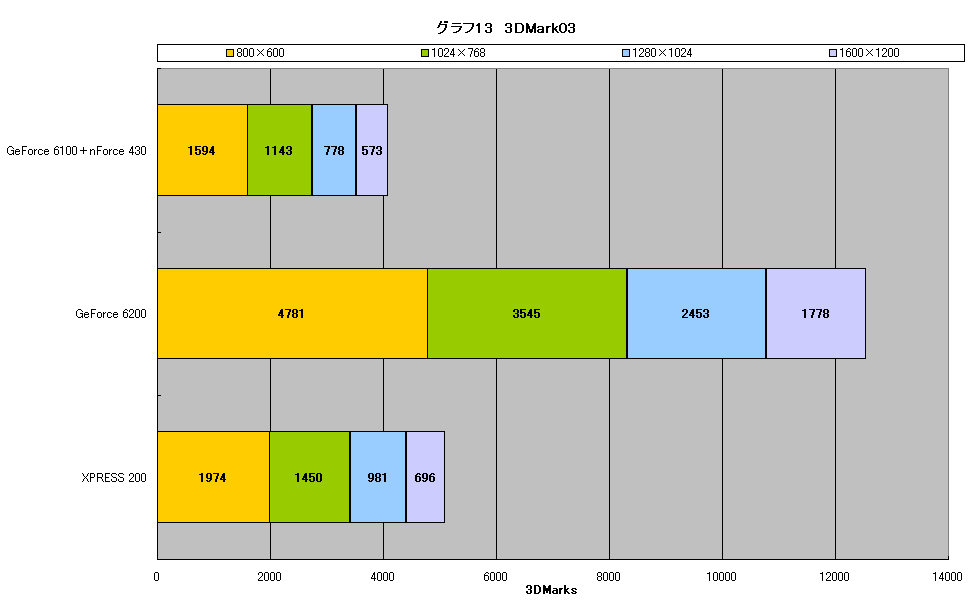This screenshot has height=604, width=970.
Task: Click the 3DMarks axis title
Action: [x=551, y=590]
